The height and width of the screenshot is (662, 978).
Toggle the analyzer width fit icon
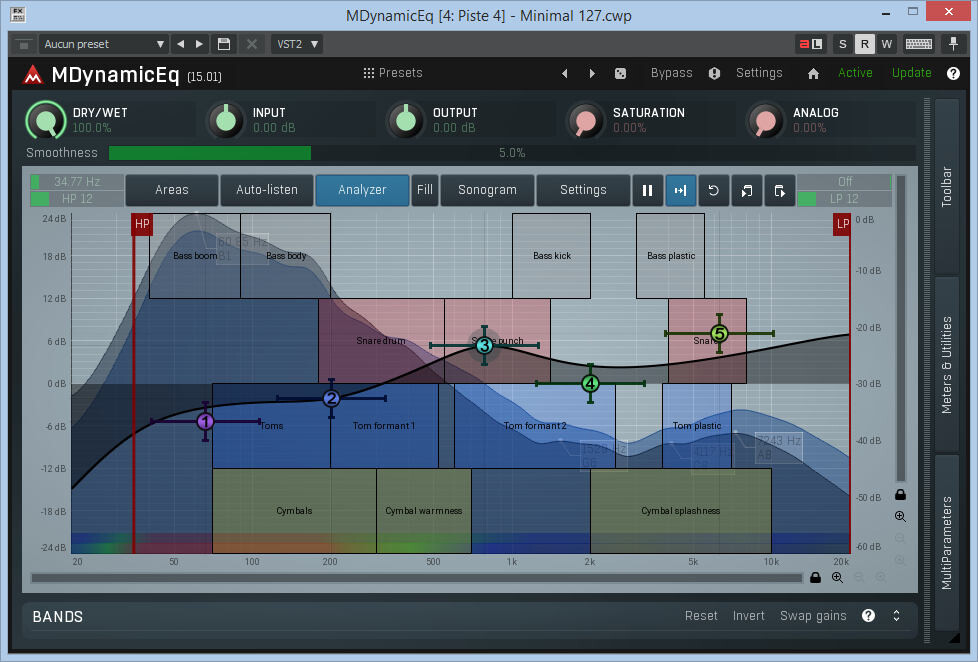[680, 190]
